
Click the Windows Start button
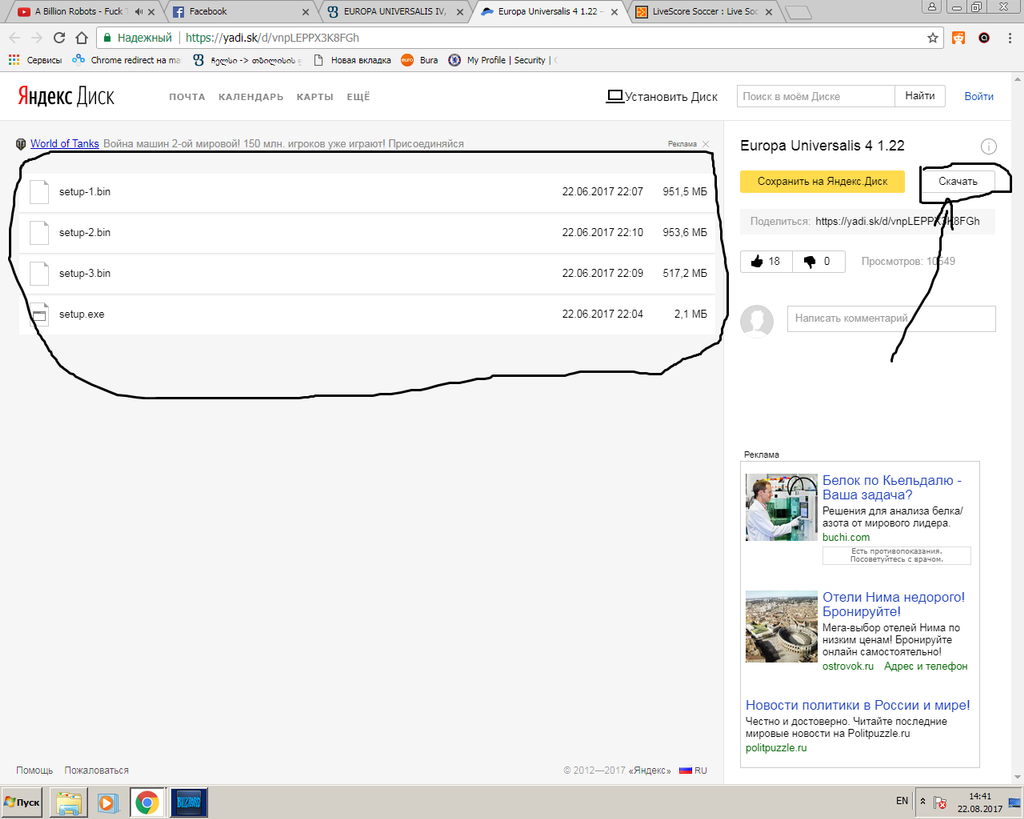point(22,802)
